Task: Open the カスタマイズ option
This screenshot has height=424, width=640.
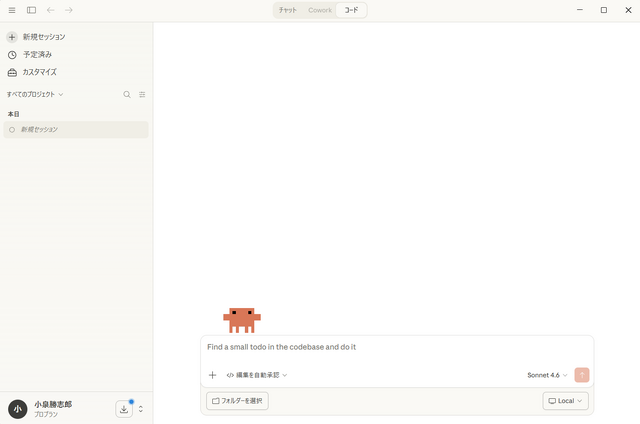Action: coord(41,72)
